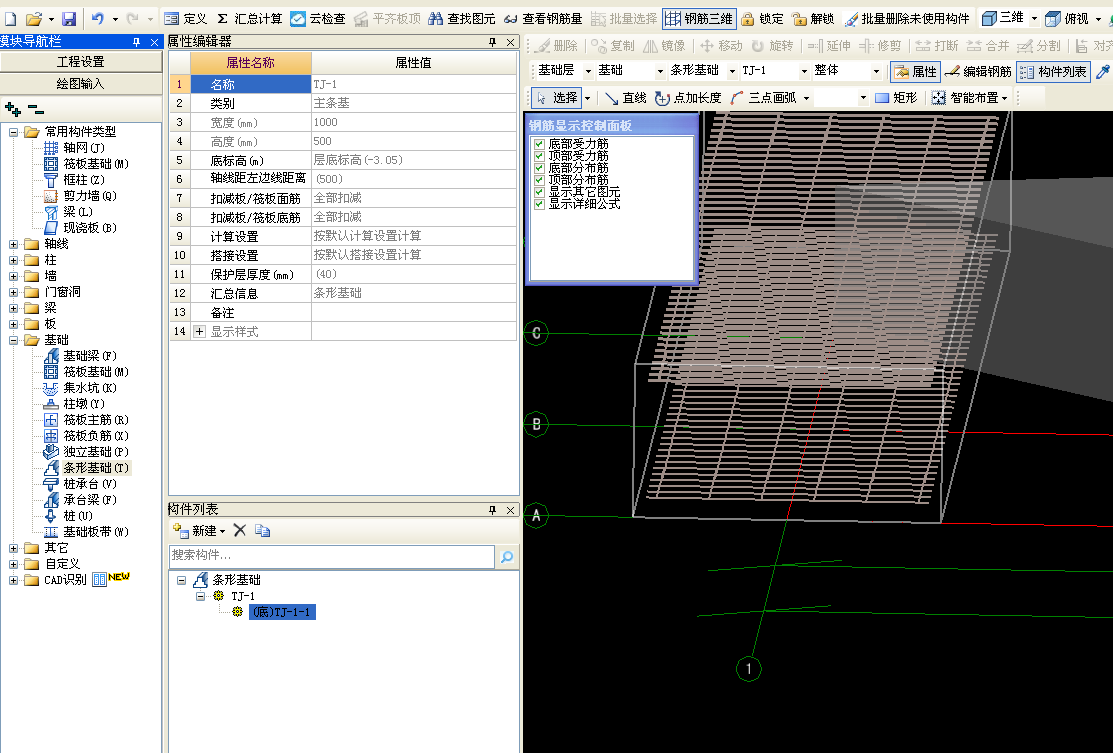1113x753 pixels.
Task: Expand the 显示样式 property row
Action: click(x=199, y=331)
